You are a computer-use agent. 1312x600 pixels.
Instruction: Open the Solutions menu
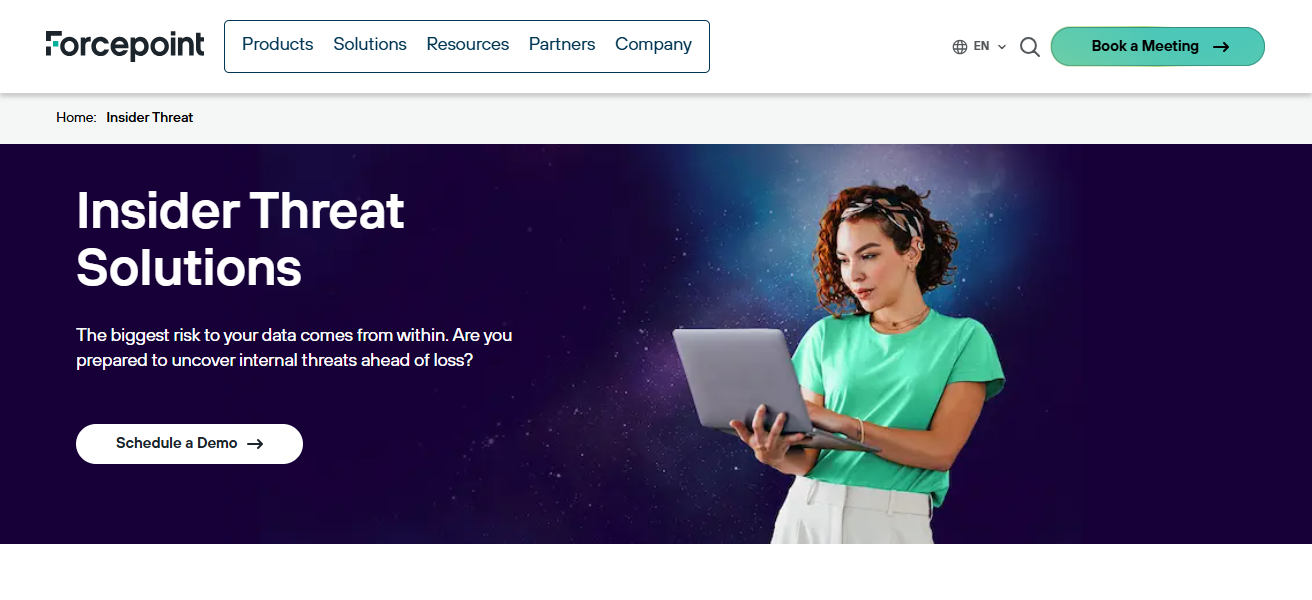click(370, 45)
